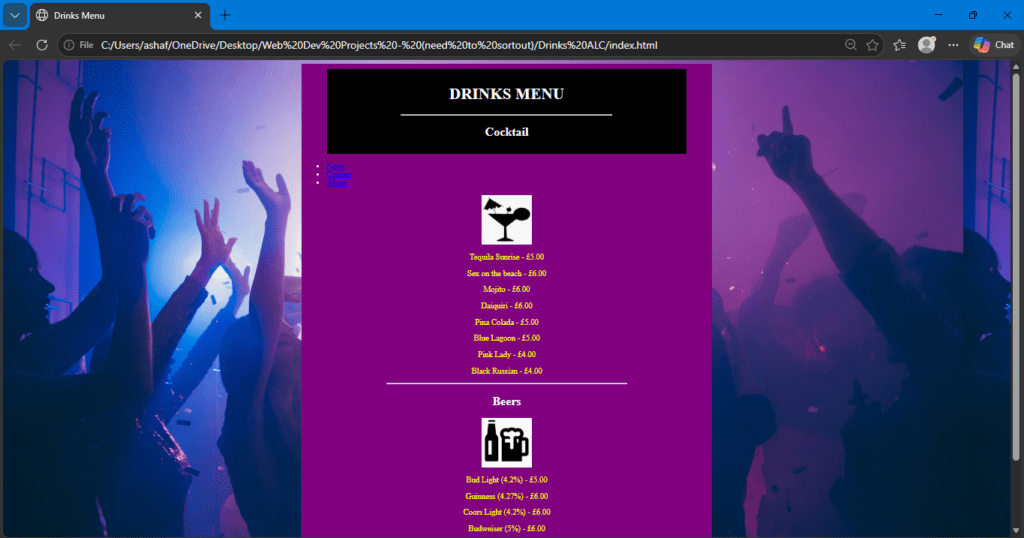Click the DRINKS MENU heading
This screenshot has height=538, width=1024.
click(506, 94)
